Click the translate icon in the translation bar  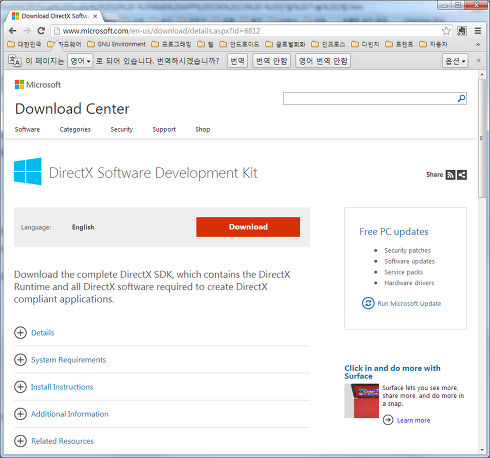(14, 61)
